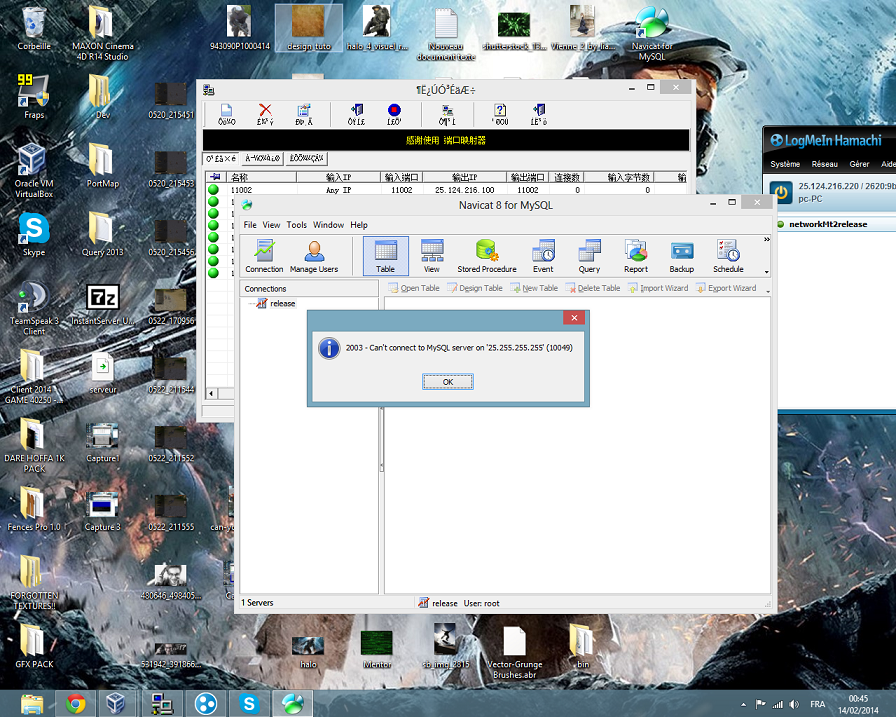Viewport: 896px width, 717px height.
Task: Select the View toolbar button in Navicat
Action: click(432, 256)
